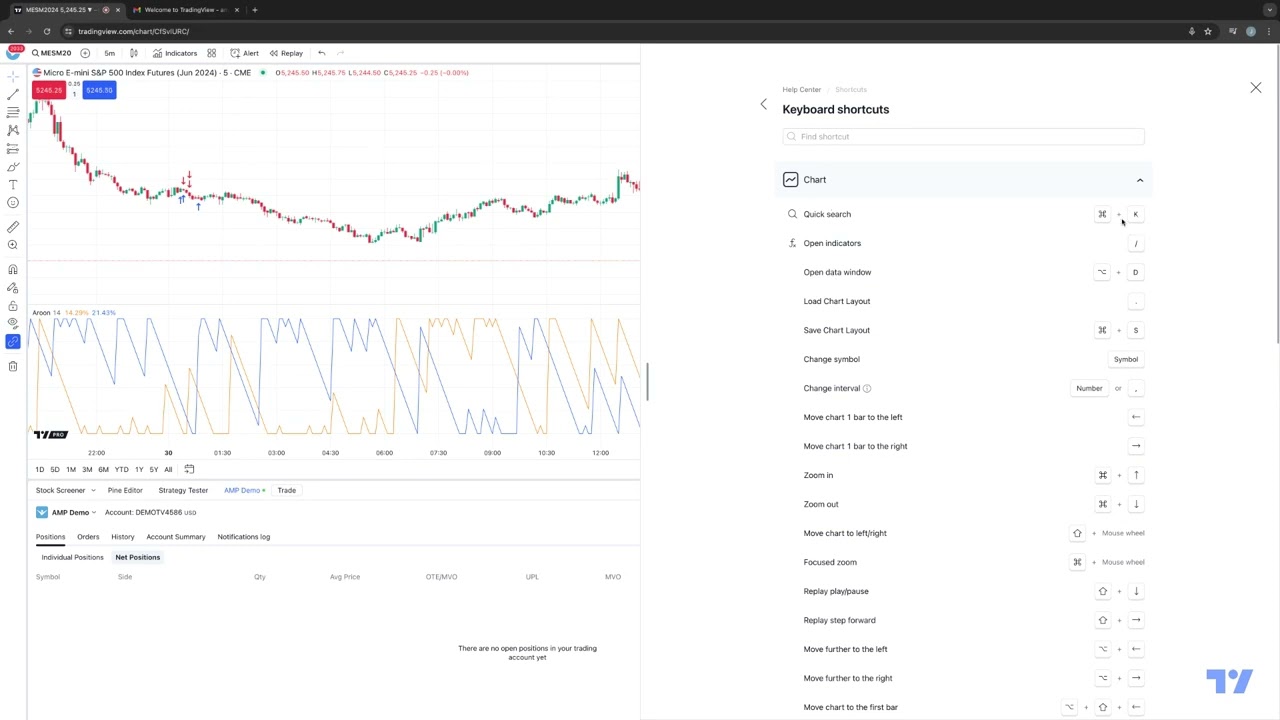The width and height of the screenshot is (1280, 720).
Task: Set the chart range to YTD
Action: coord(121,469)
